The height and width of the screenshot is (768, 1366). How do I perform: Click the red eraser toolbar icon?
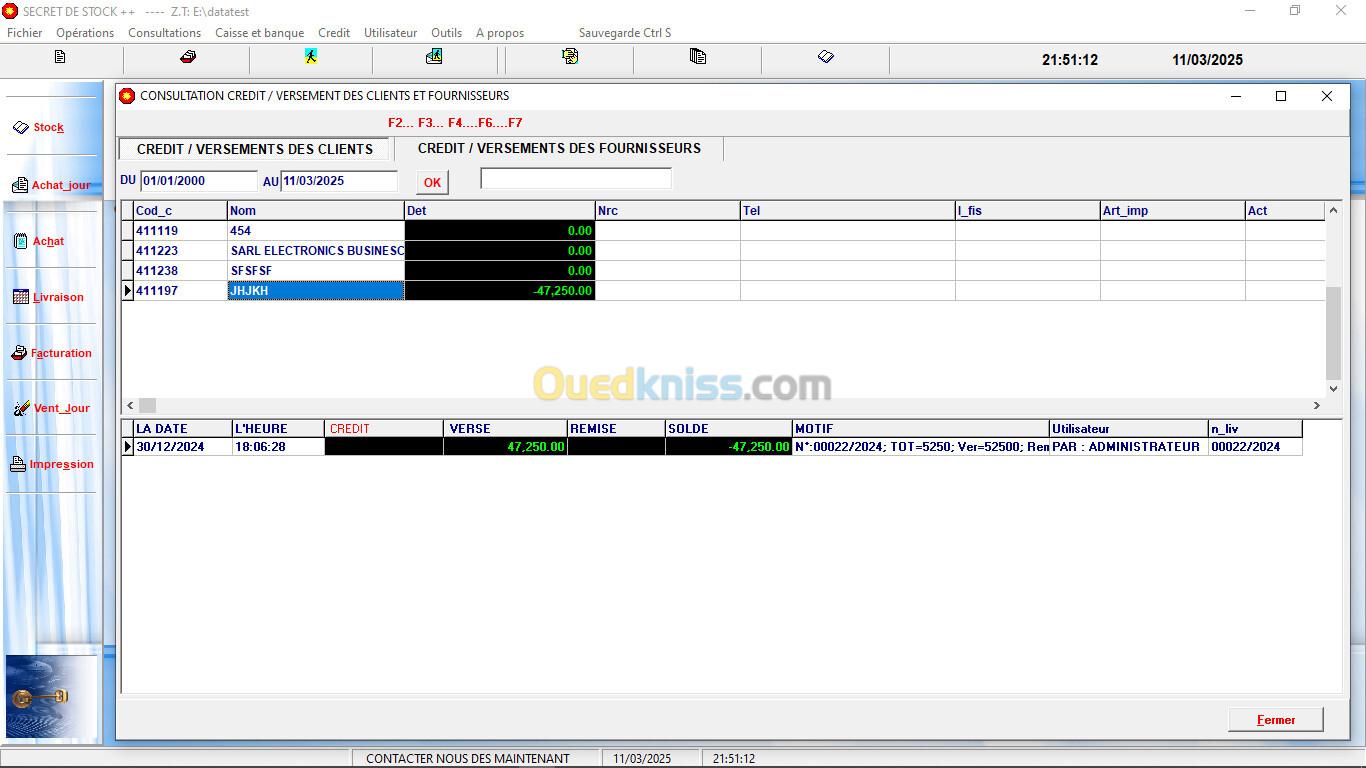tap(187, 57)
